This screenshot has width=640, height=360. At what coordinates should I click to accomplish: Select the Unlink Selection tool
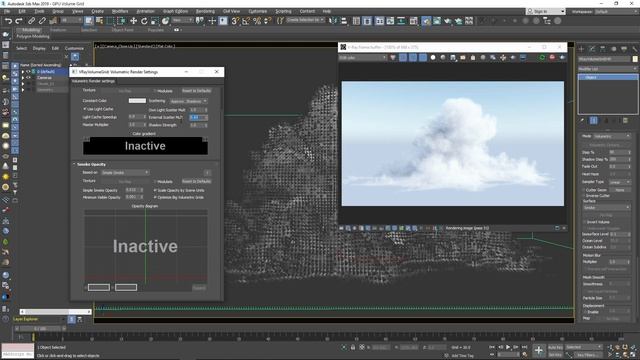tap(42, 20)
